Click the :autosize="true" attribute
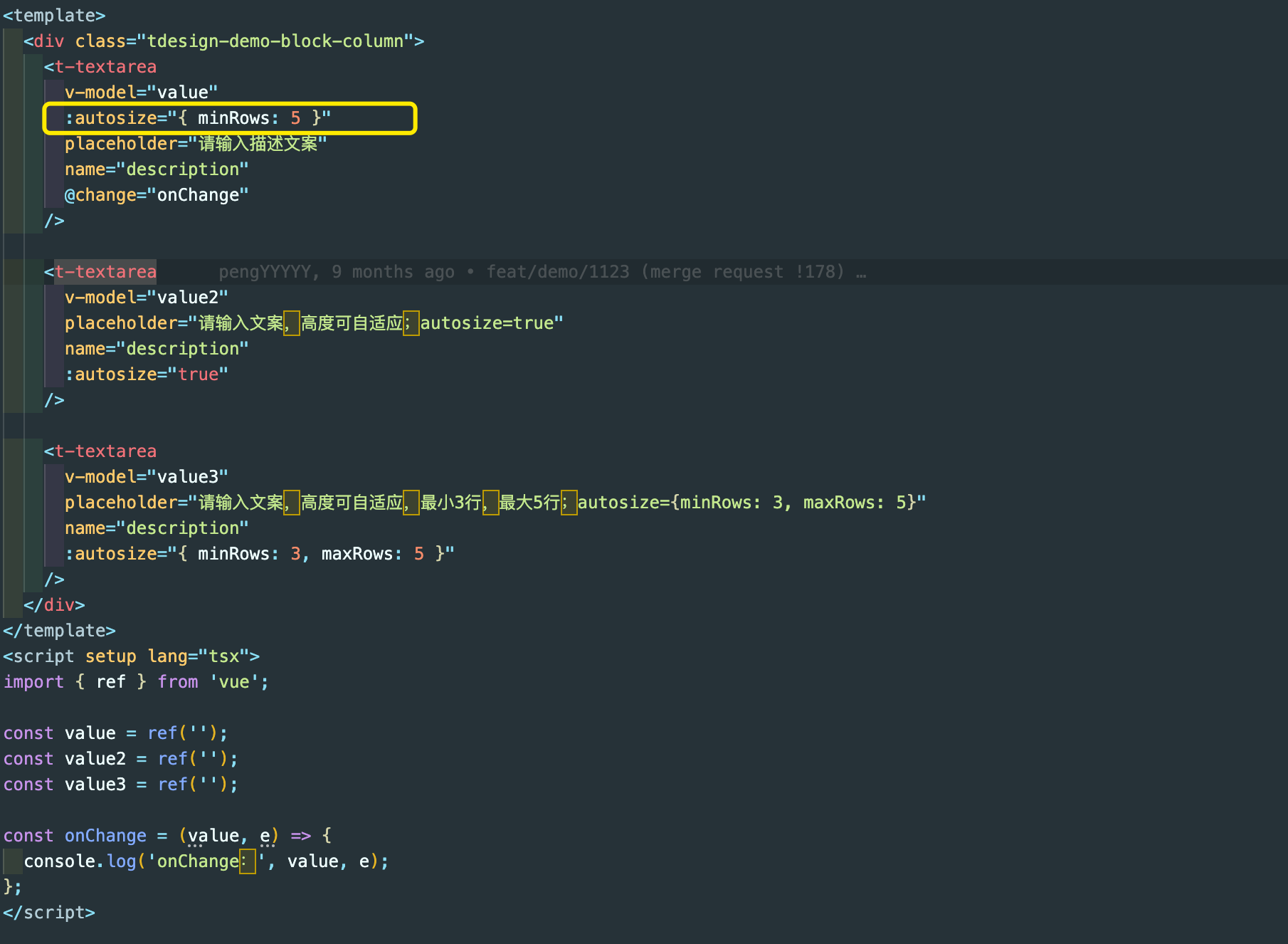The height and width of the screenshot is (944, 1288). point(146,374)
